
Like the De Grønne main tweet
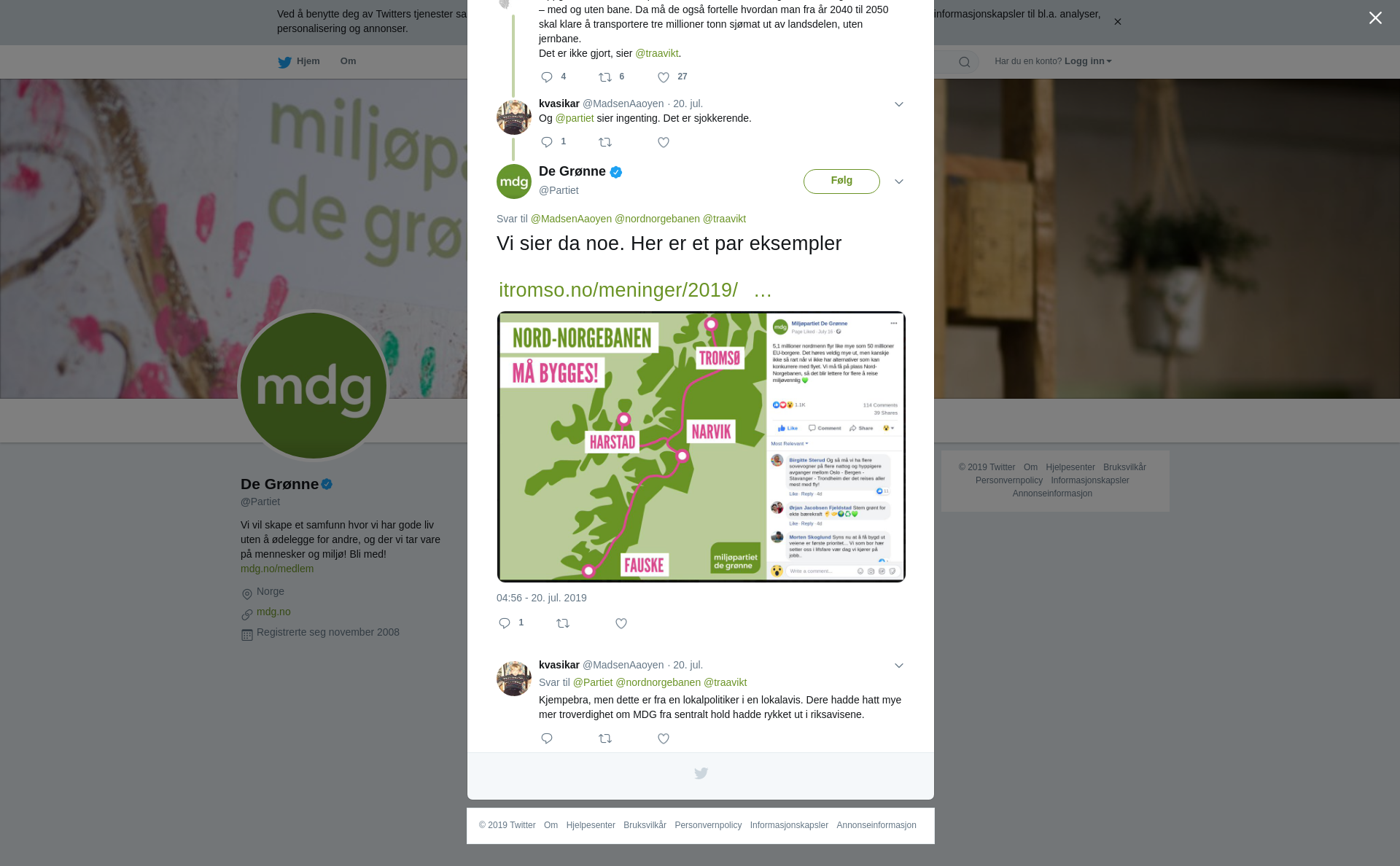coord(621,623)
